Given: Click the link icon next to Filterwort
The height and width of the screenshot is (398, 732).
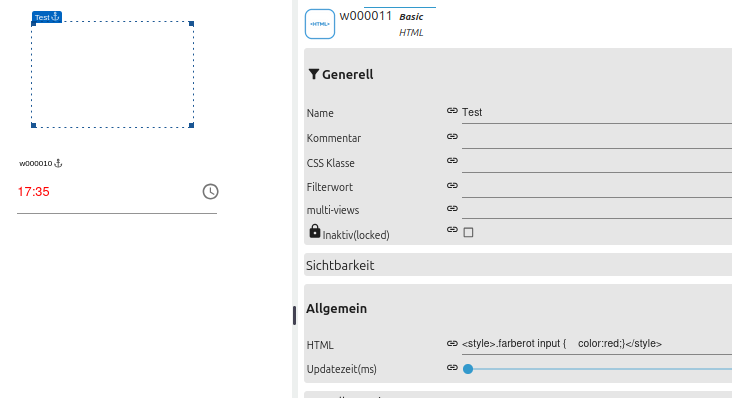Looking at the screenshot, I should (452, 185).
